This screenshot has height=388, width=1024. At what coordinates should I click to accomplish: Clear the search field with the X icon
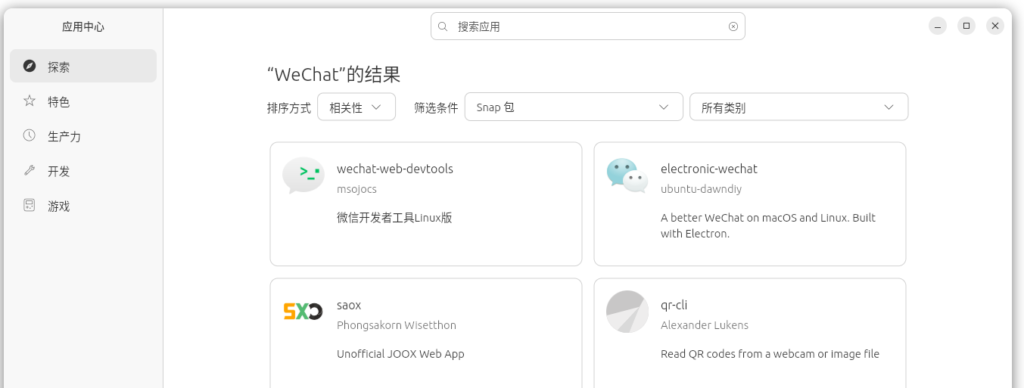[x=733, y=27]
